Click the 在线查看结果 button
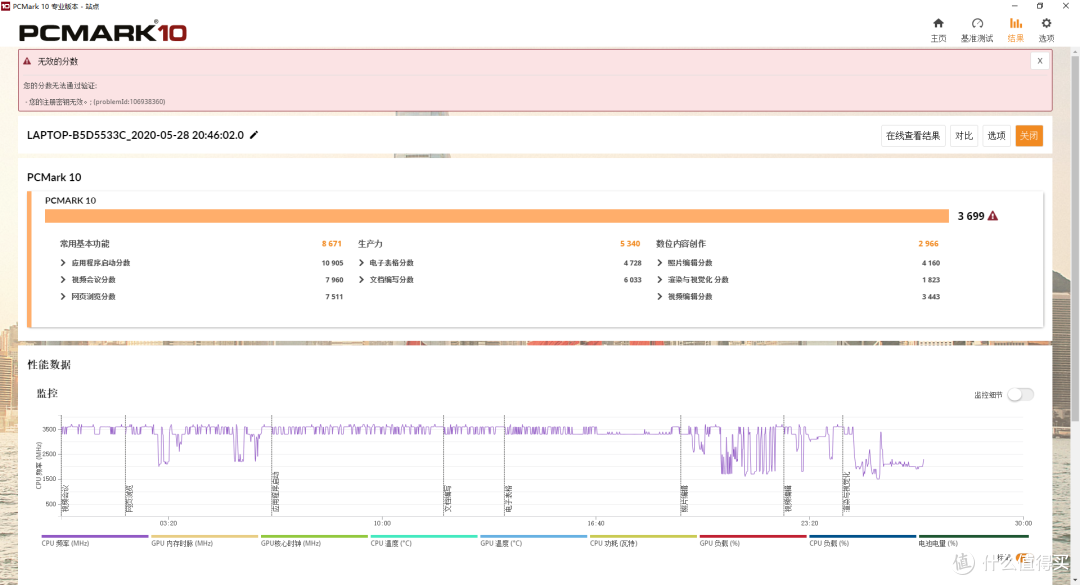Image resolution: width=1080 pixels, height=585 pixels. click(x=913, y=136)
